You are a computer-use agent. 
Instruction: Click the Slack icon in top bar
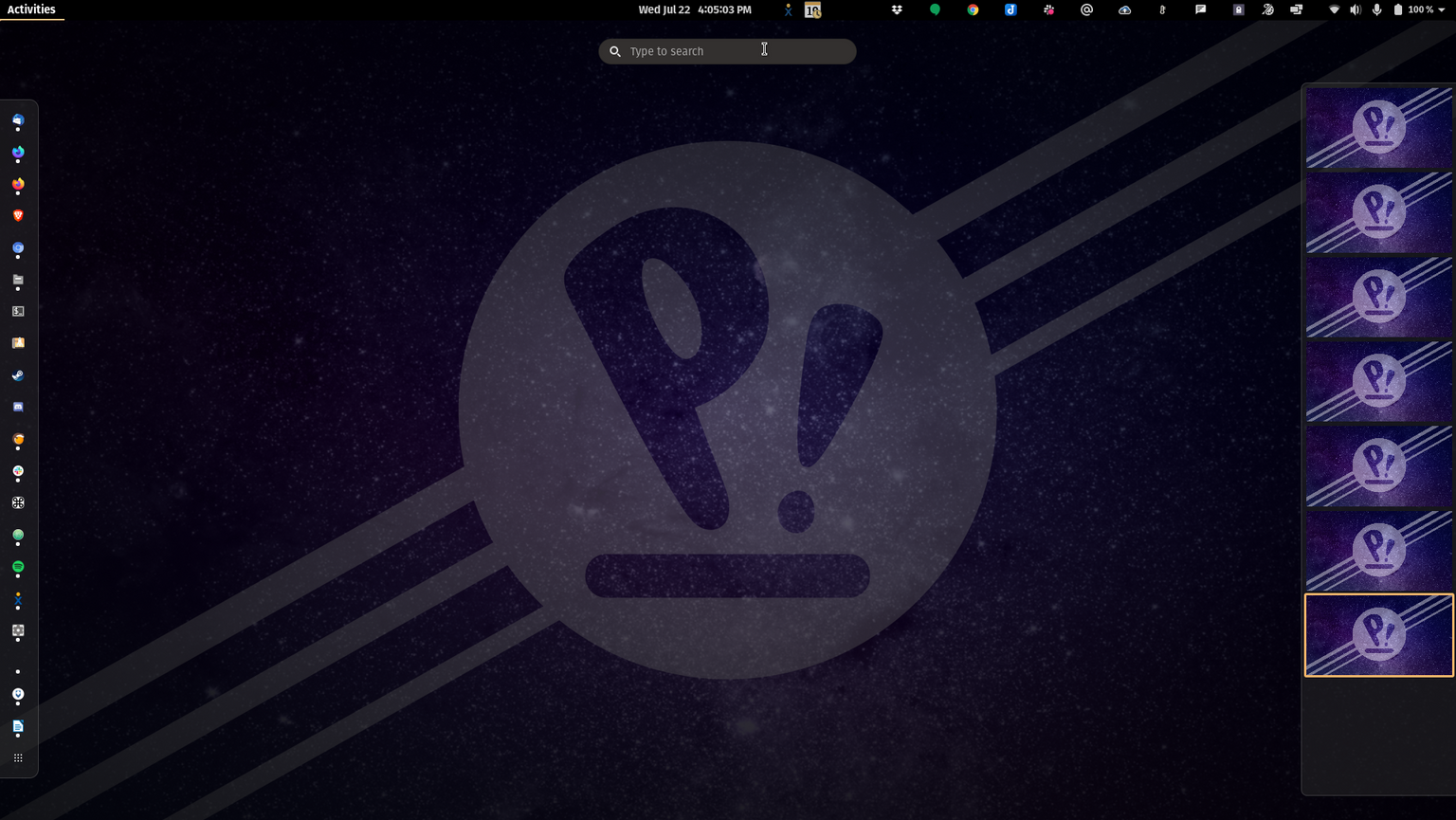point(1048,9)
